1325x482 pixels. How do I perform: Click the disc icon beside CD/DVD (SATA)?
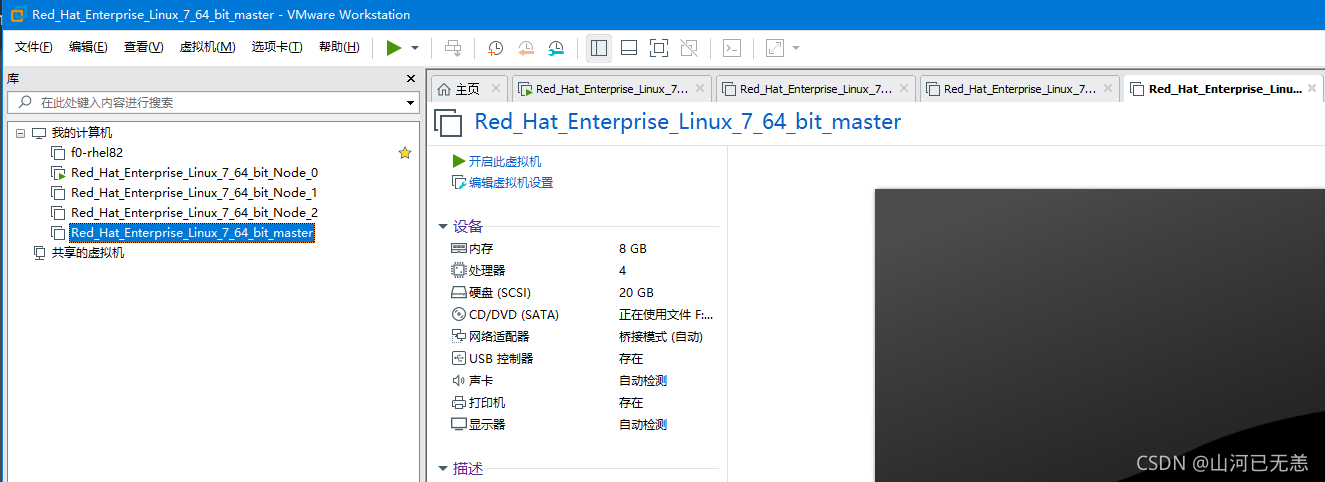point(459,315)
